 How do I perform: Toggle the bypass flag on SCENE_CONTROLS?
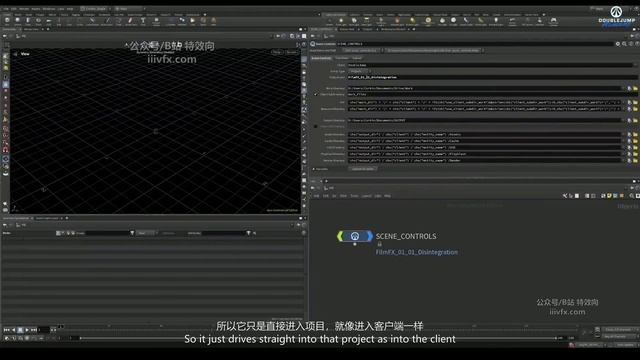340,236
